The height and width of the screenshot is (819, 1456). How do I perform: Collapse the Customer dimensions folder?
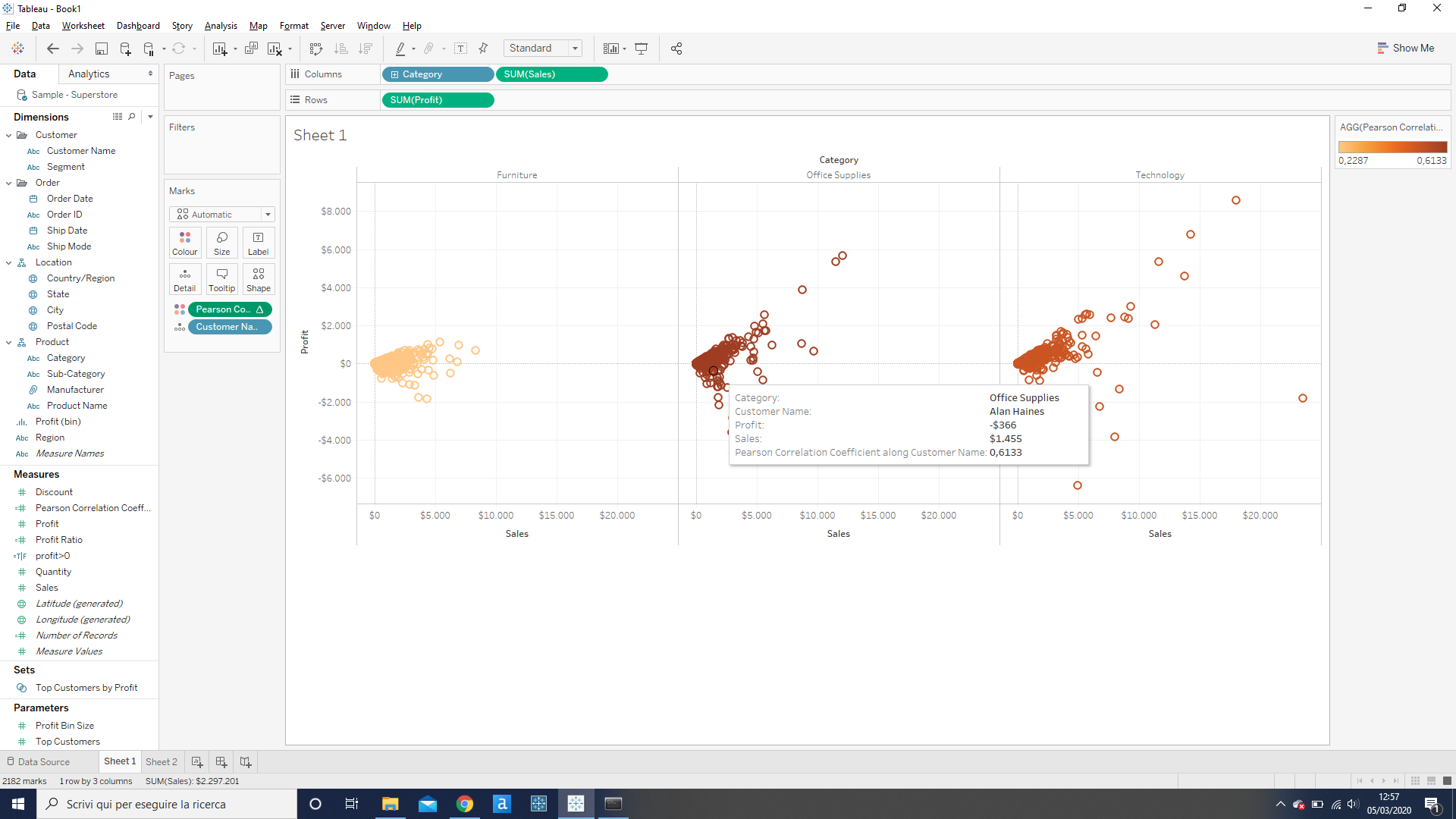pyautogui.click(x=9, y=135)
